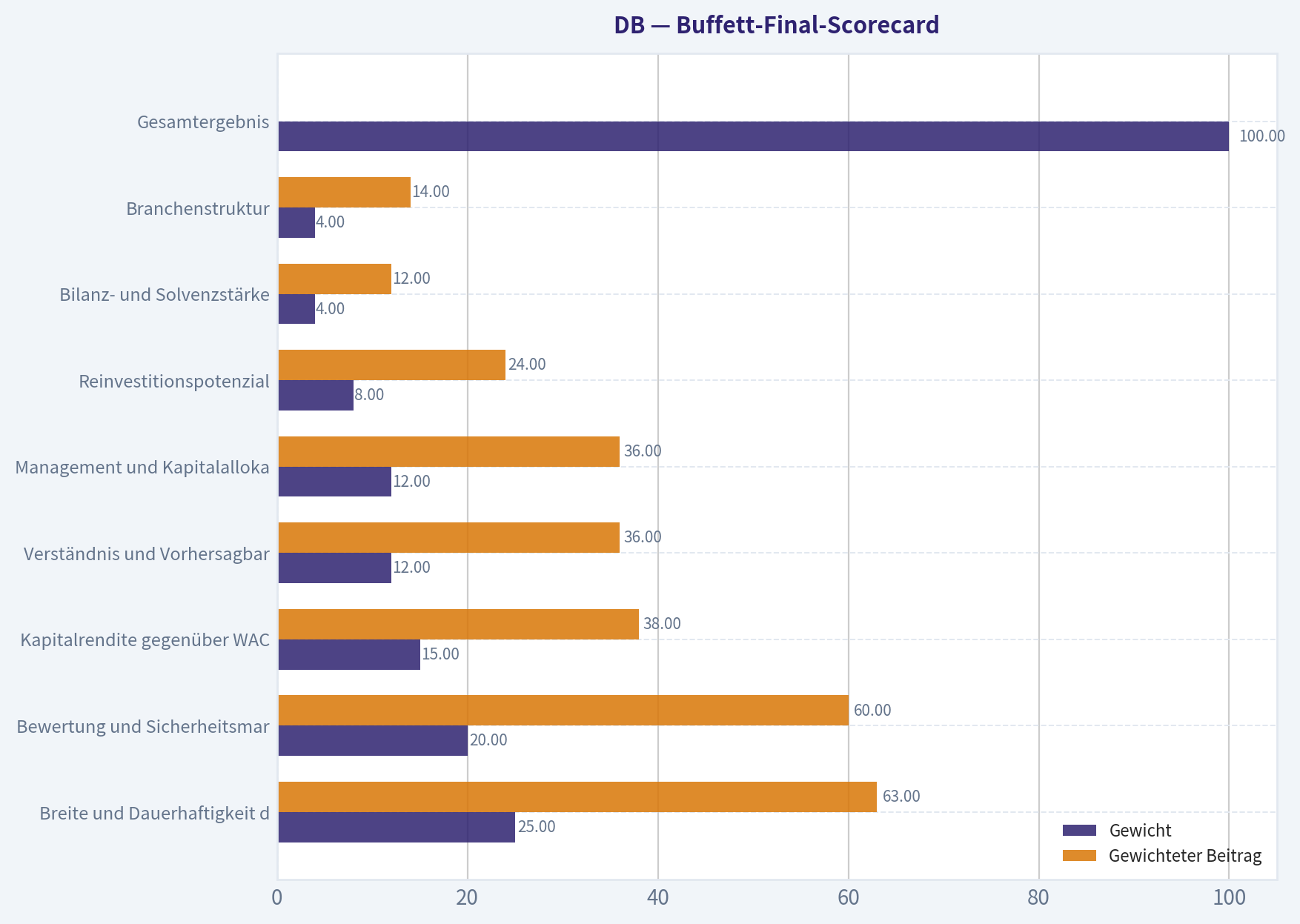1300x924 pixels.
Task: Click the Management und Kapitalalloka label
Action: tap(142, 468)
